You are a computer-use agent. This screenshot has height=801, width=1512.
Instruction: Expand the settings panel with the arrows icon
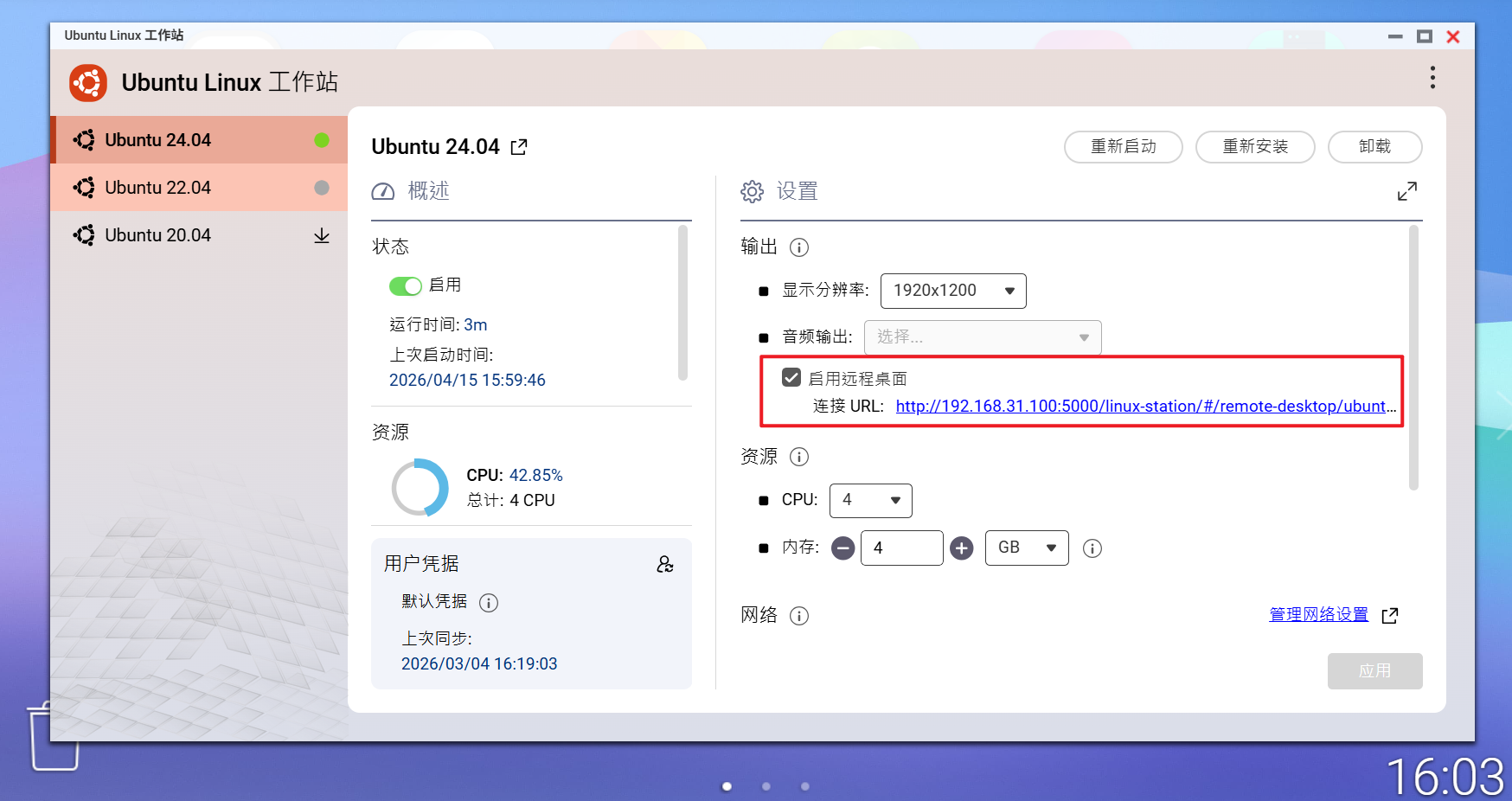pos(1407,191)
